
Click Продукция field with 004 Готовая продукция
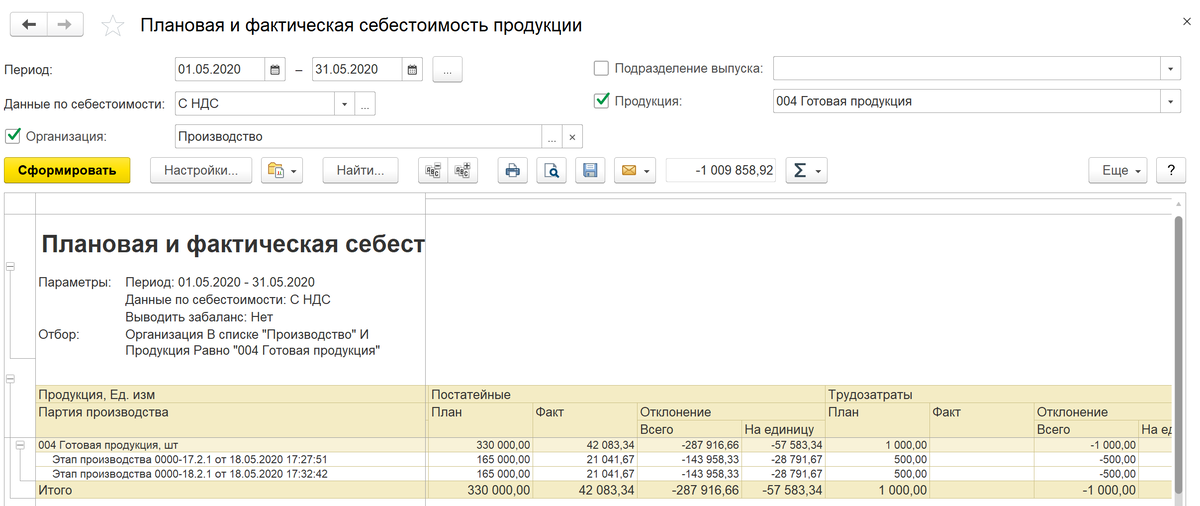coord(967,101)
